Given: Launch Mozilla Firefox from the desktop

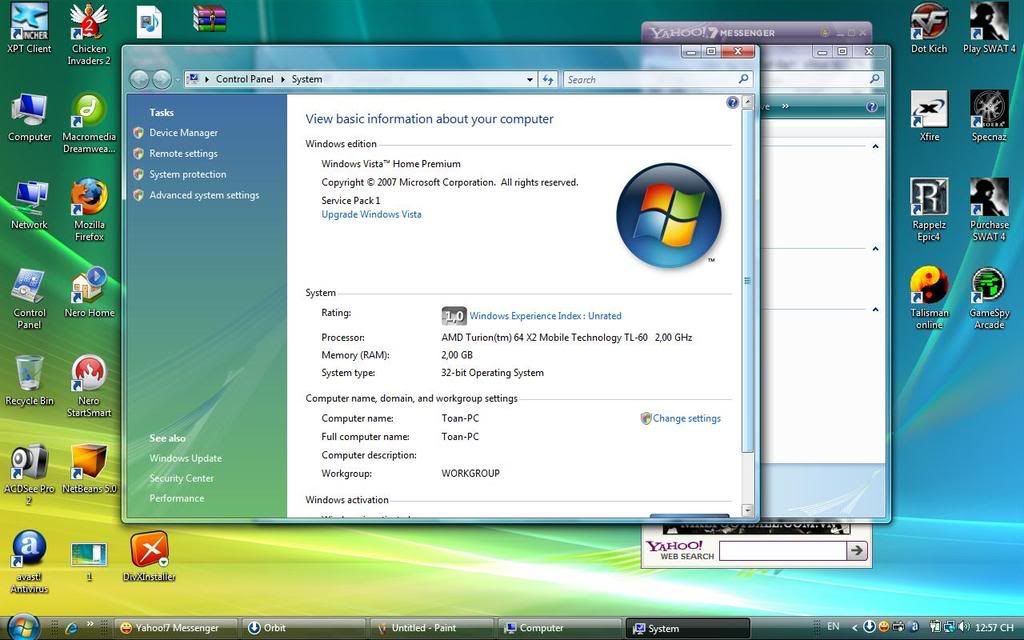Looking at the screenshot, I should [x=89, y=210].
